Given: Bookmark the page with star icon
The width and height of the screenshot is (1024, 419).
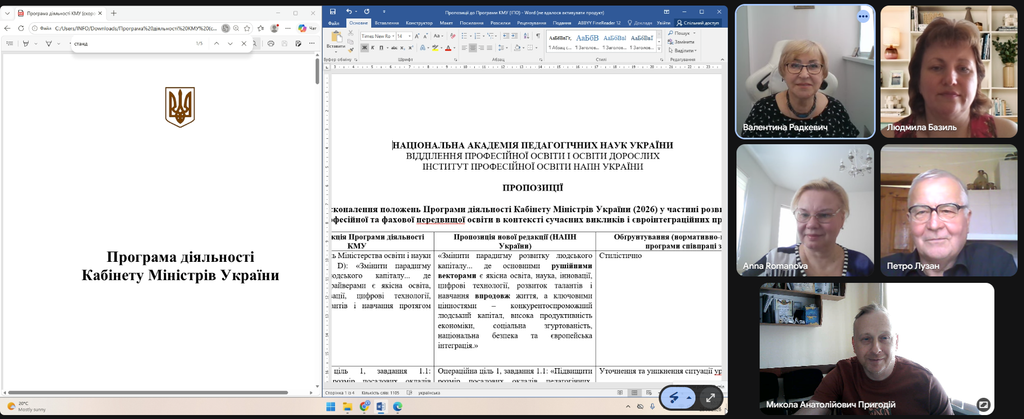Looking at the screenshot, I should [x=248, y=28].
